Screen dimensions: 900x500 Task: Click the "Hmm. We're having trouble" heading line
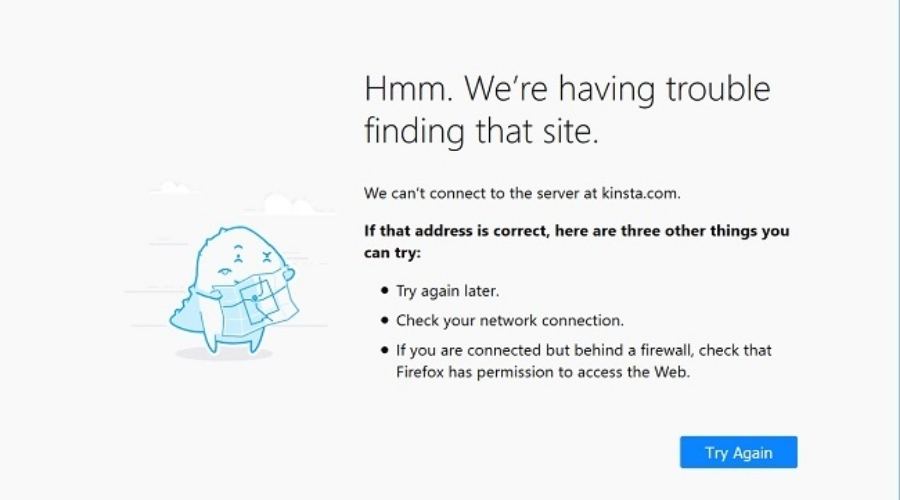coord(567,90)
